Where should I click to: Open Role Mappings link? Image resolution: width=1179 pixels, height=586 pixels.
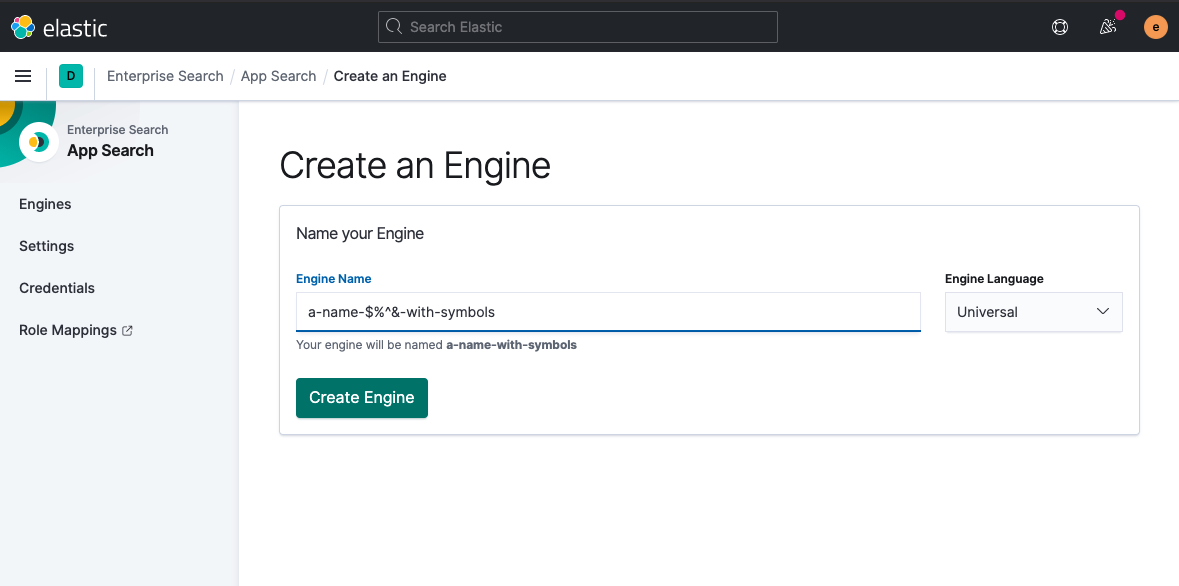coord(68,330)
